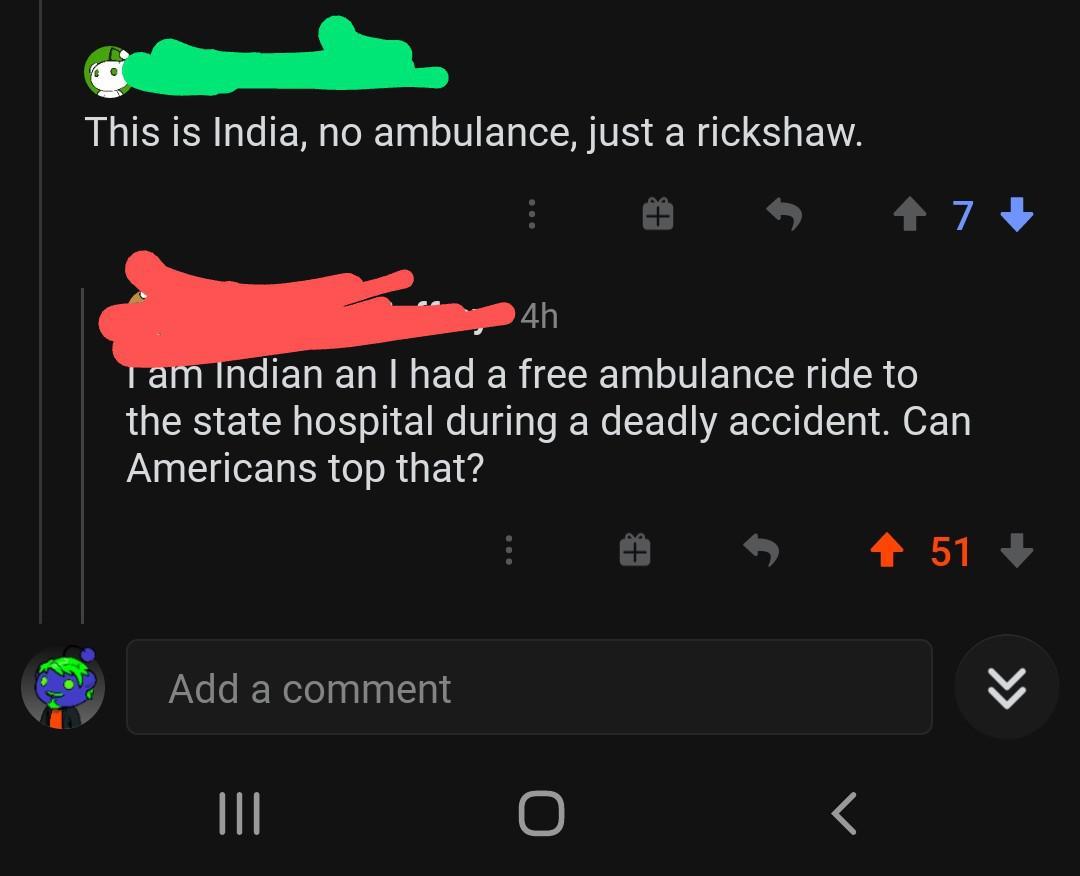The width and height of the screenshot is (1080, 876).
Task: Reply to the rickshaw comment
Action: 785,213
